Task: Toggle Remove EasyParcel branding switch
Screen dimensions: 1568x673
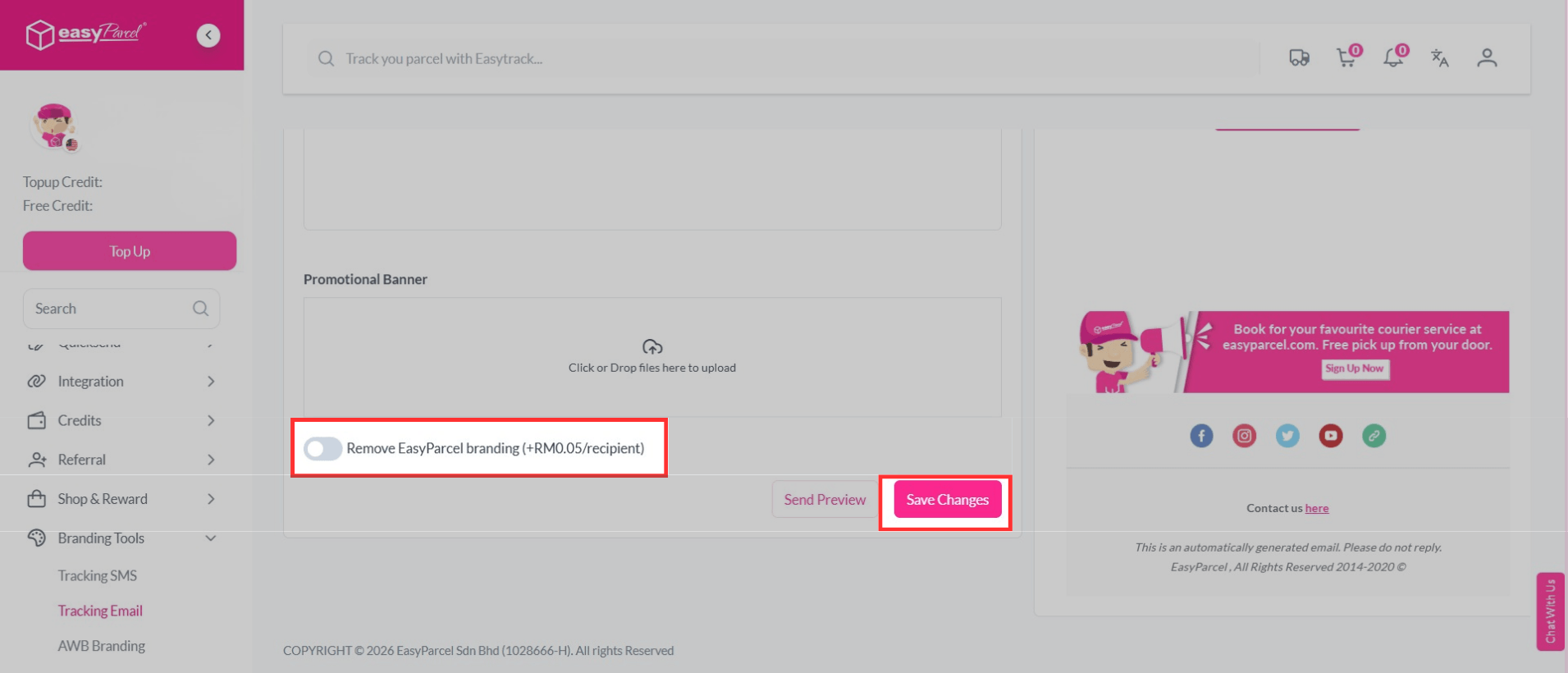Action: pos(322,449)
